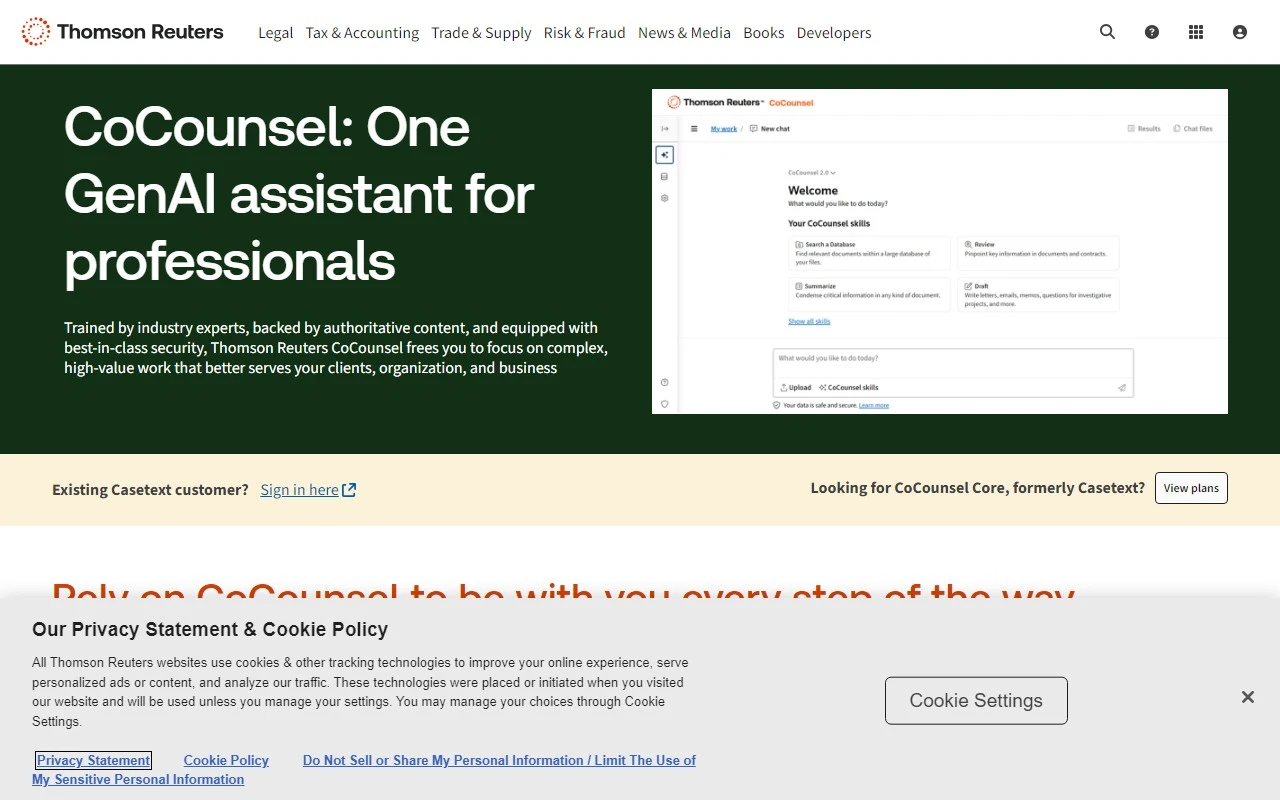Screen dimensions: 1280x800
Task: Click the 'All Thomson Reuters websites use cookies' paragraph
Action: (x=361, y=692)
